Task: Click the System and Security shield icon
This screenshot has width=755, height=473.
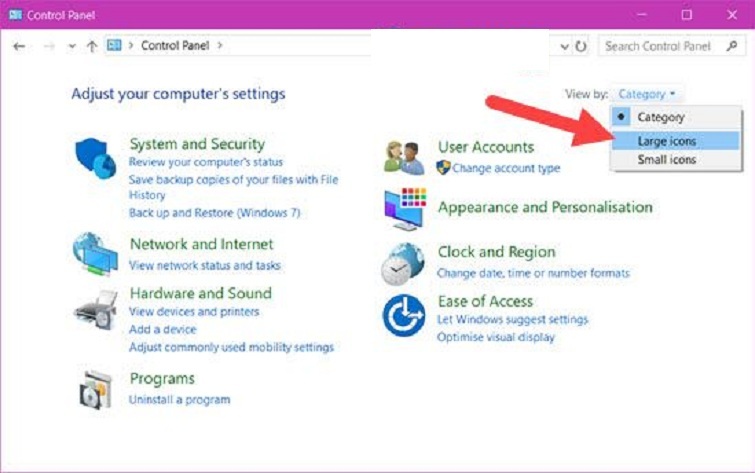Action: (x=96, y=159)
